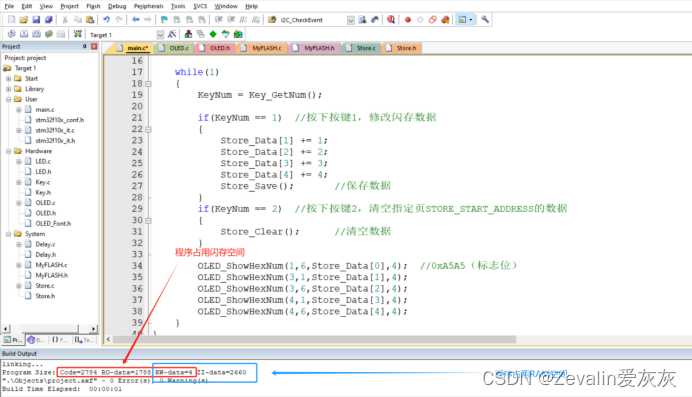Collapse the System group in the project tree

8,234
